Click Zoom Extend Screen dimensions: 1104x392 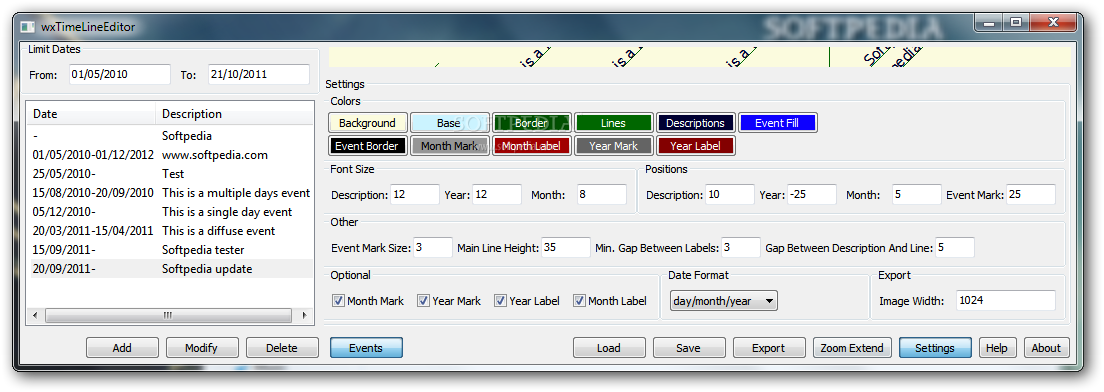(x=853, y=348)
